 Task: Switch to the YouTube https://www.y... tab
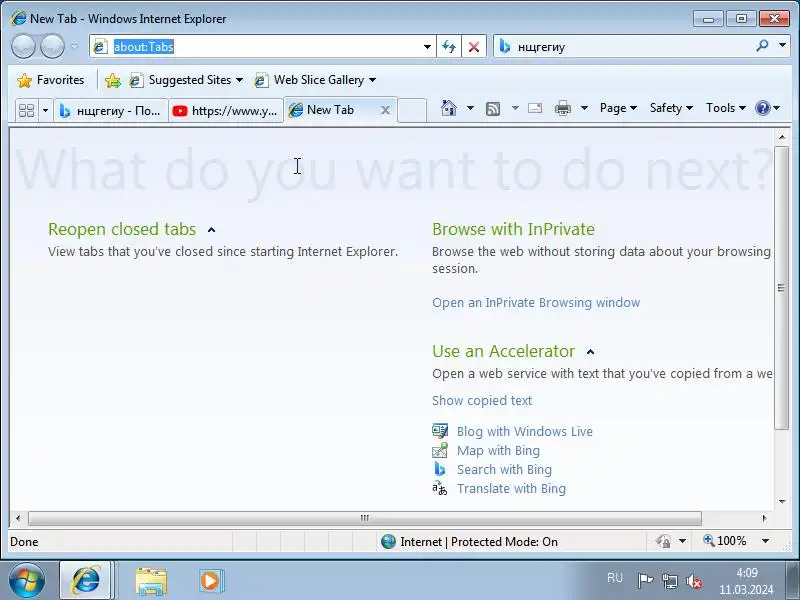coord(226,110)
